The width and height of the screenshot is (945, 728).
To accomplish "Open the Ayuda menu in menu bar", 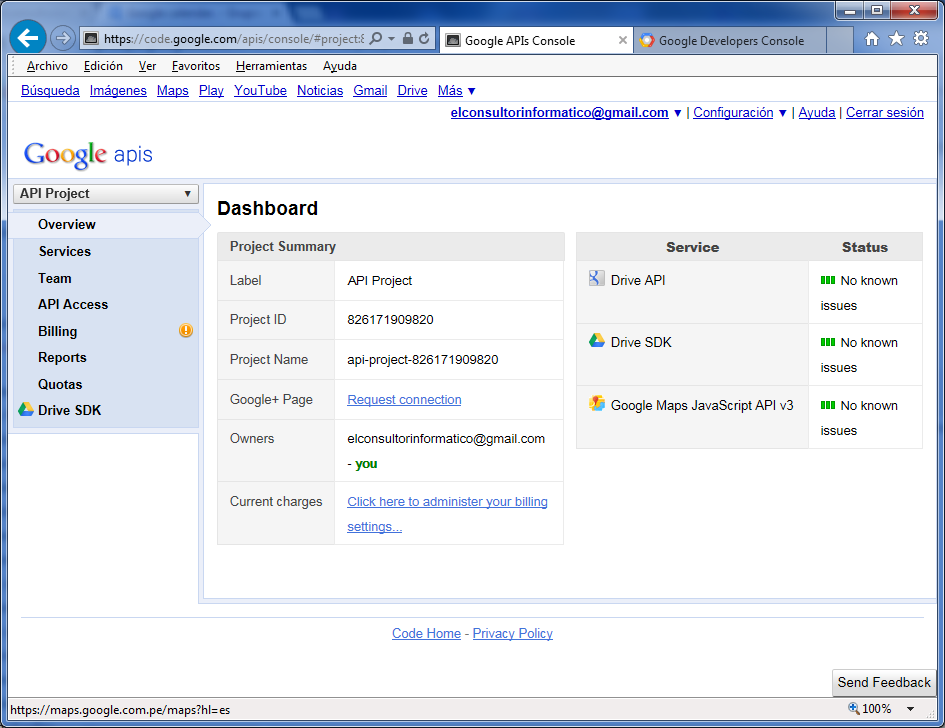I will 339,66.
